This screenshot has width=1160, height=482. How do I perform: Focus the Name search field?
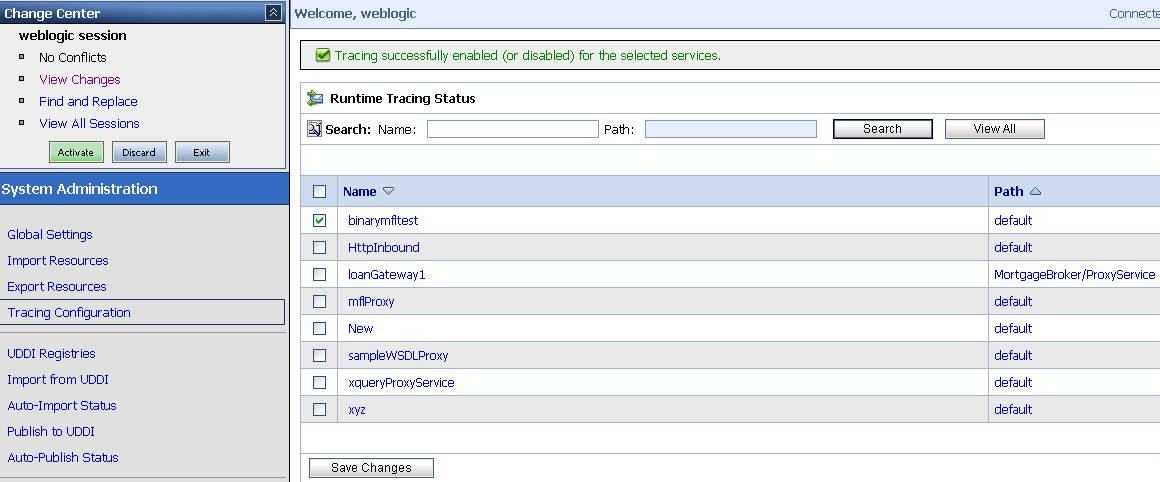pyautogui.click(x=512, y=129)
